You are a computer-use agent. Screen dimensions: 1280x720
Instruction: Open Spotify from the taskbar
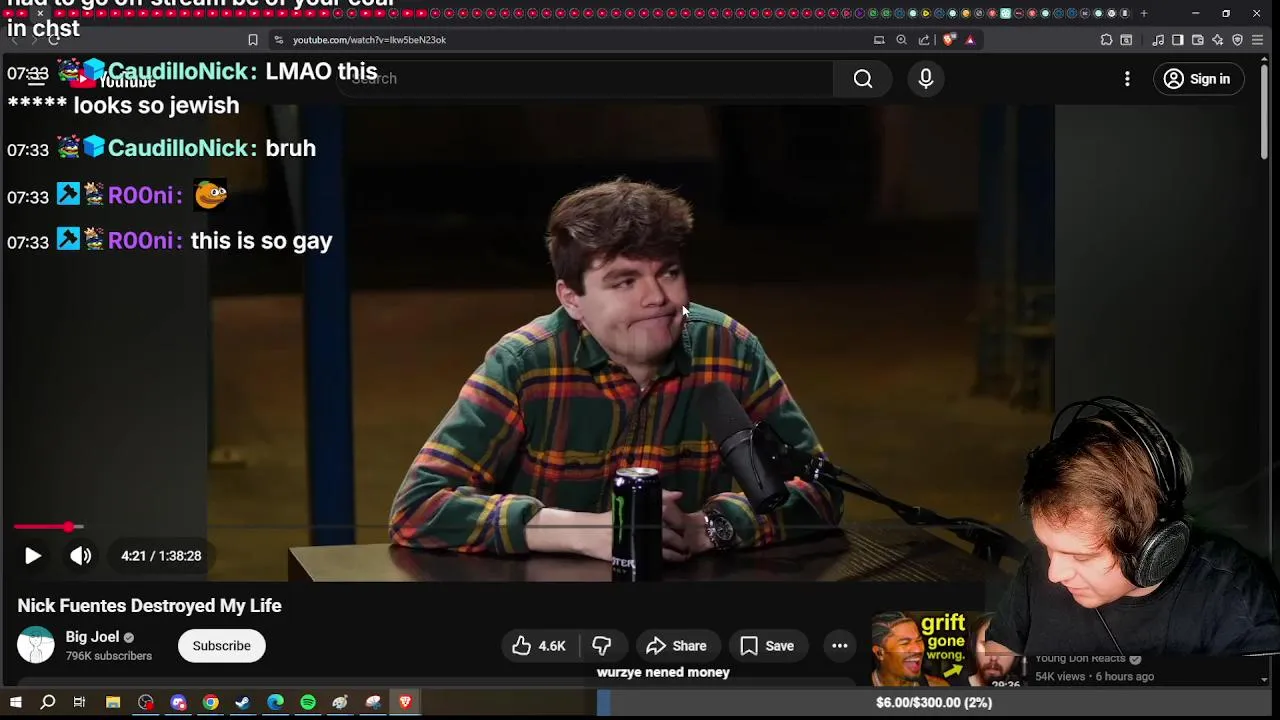(x=308, y=703)
